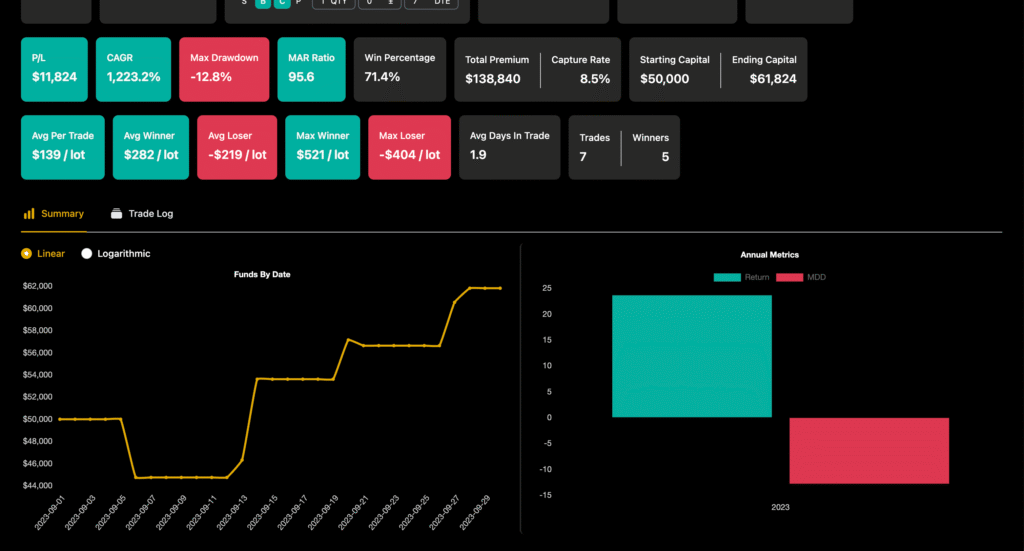Enable the P option
Image resolution: width=1024 pixels, height=551 pixels.
299,3
